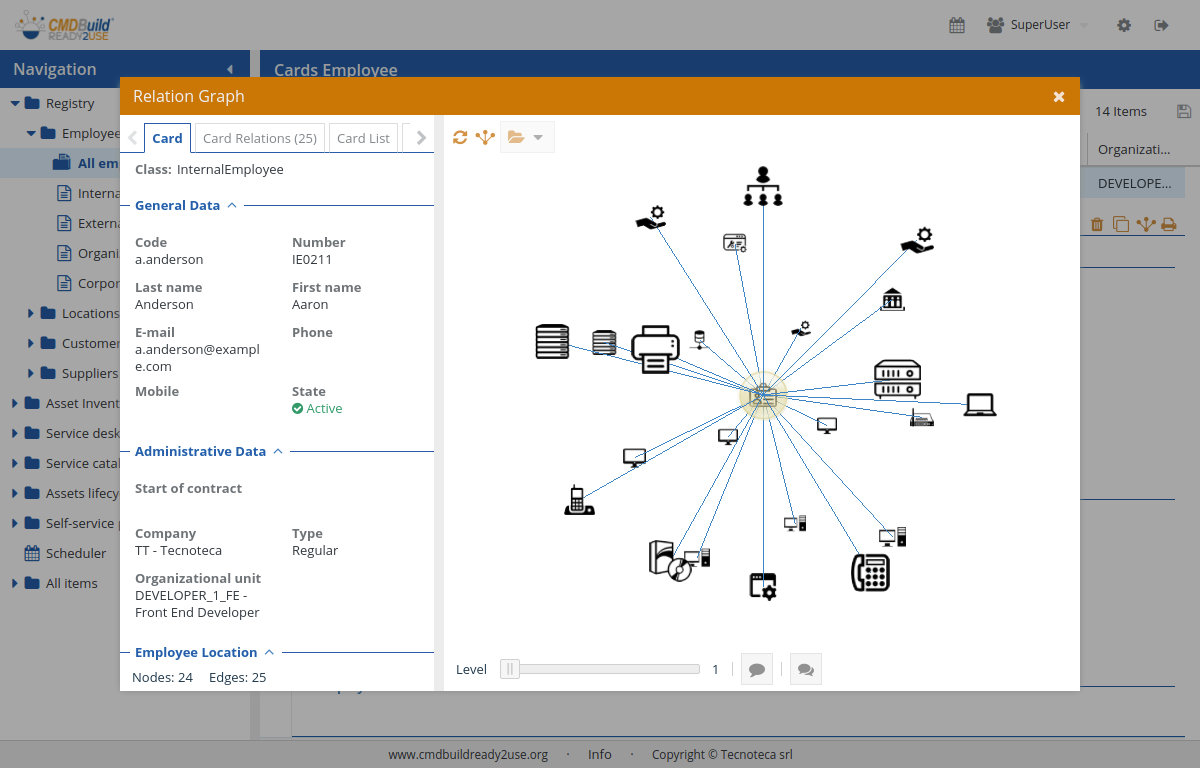Select the larger server rack node

pyautogui.click(x=552, y=342)
